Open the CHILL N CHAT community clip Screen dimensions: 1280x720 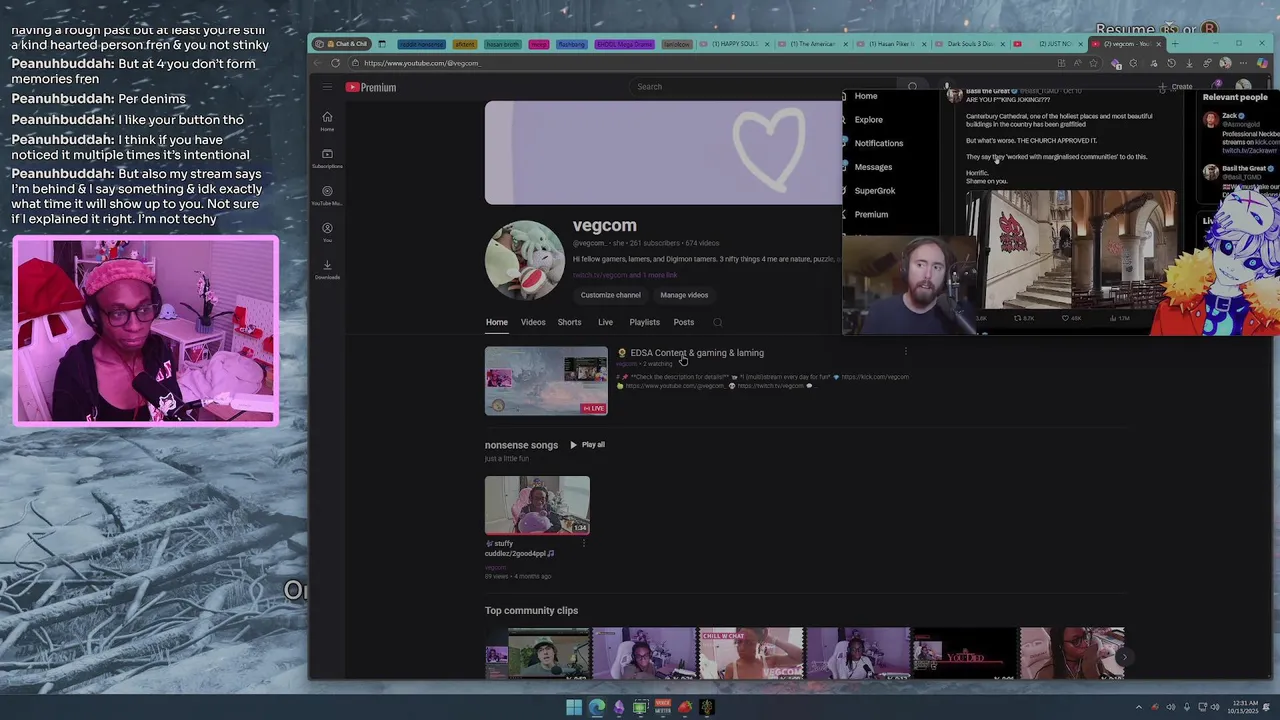[751, 654]
